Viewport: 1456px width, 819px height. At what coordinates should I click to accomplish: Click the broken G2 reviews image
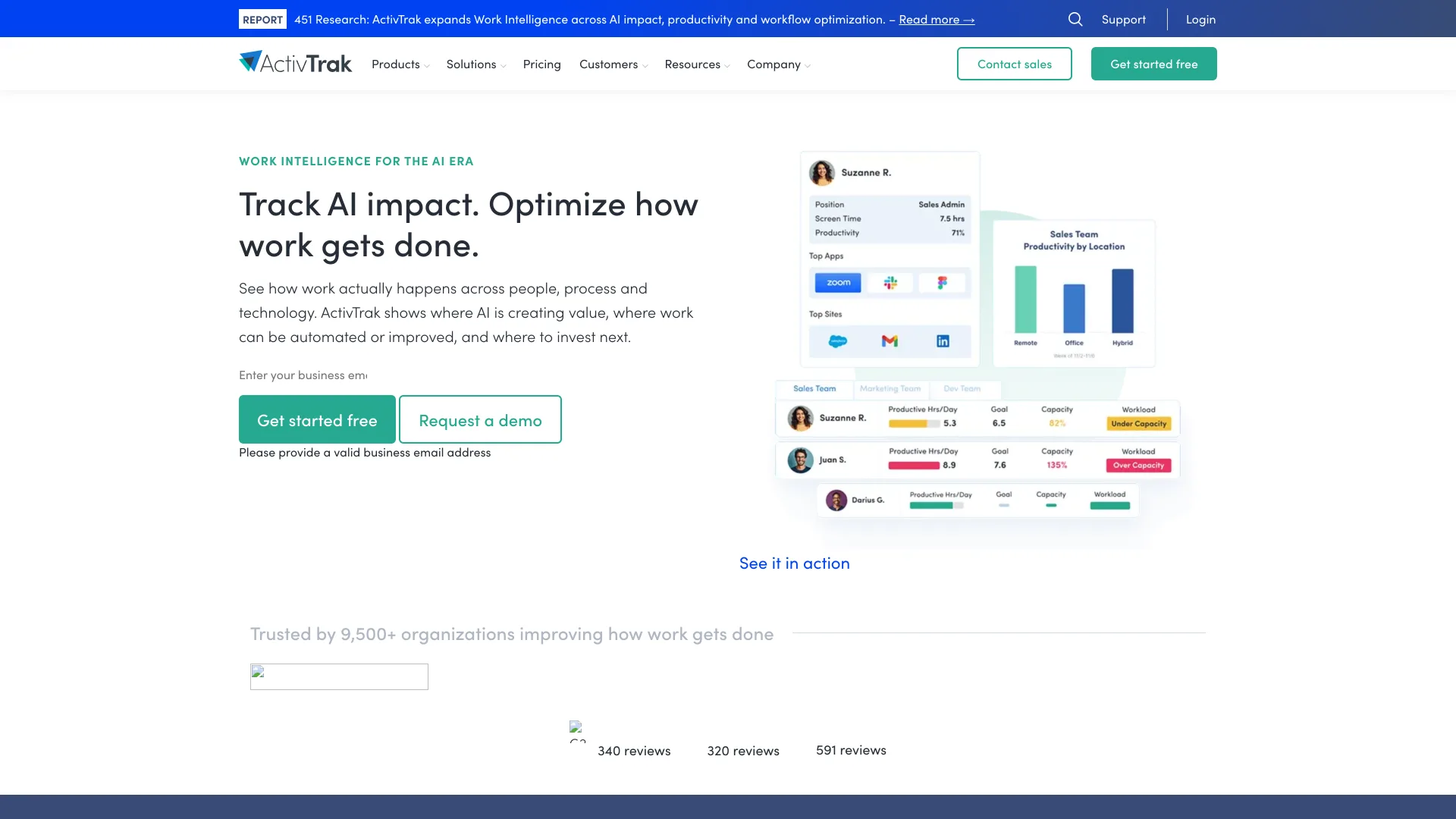577,731
